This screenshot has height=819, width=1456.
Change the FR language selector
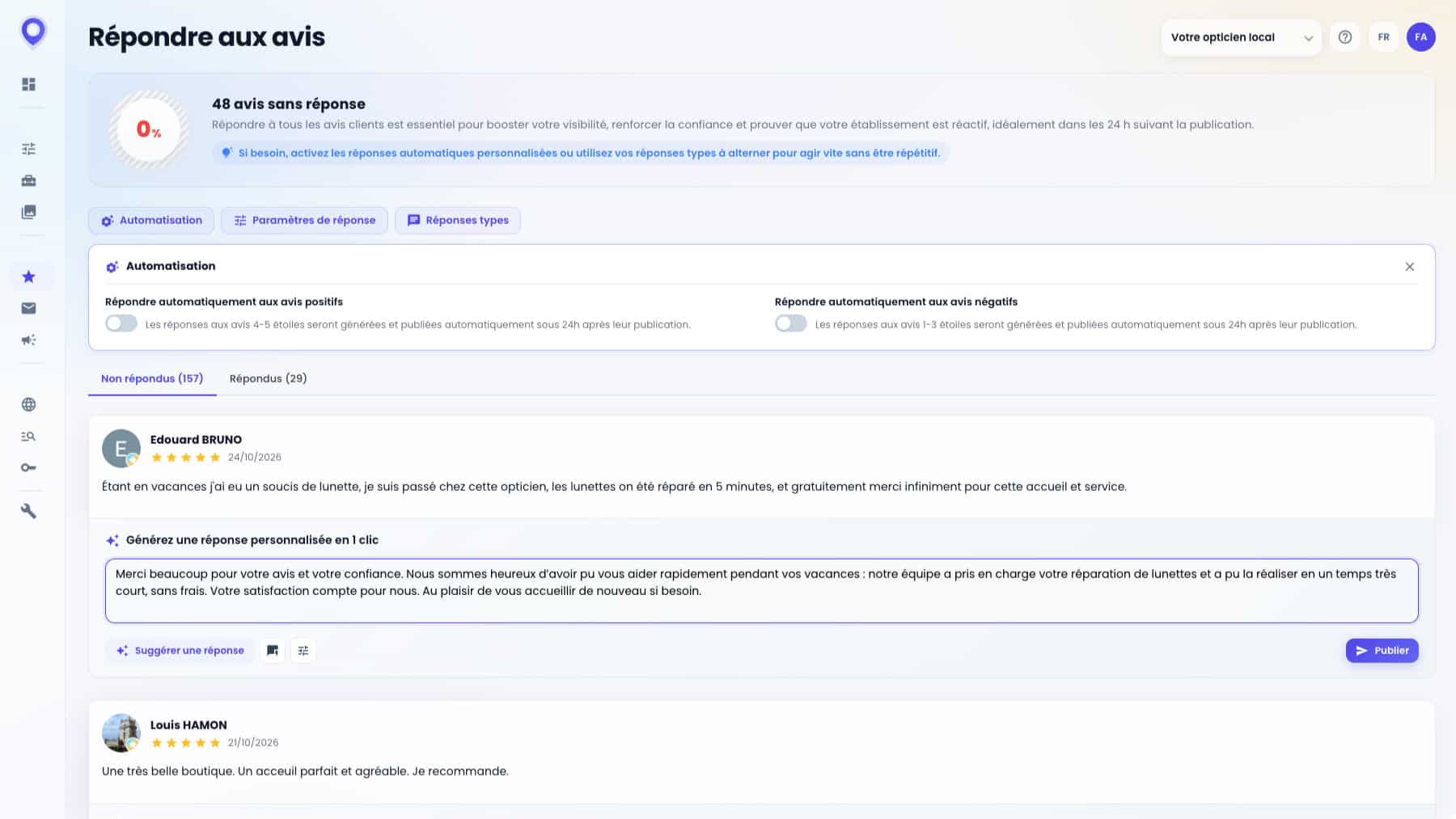click(x=1384, y=37)
